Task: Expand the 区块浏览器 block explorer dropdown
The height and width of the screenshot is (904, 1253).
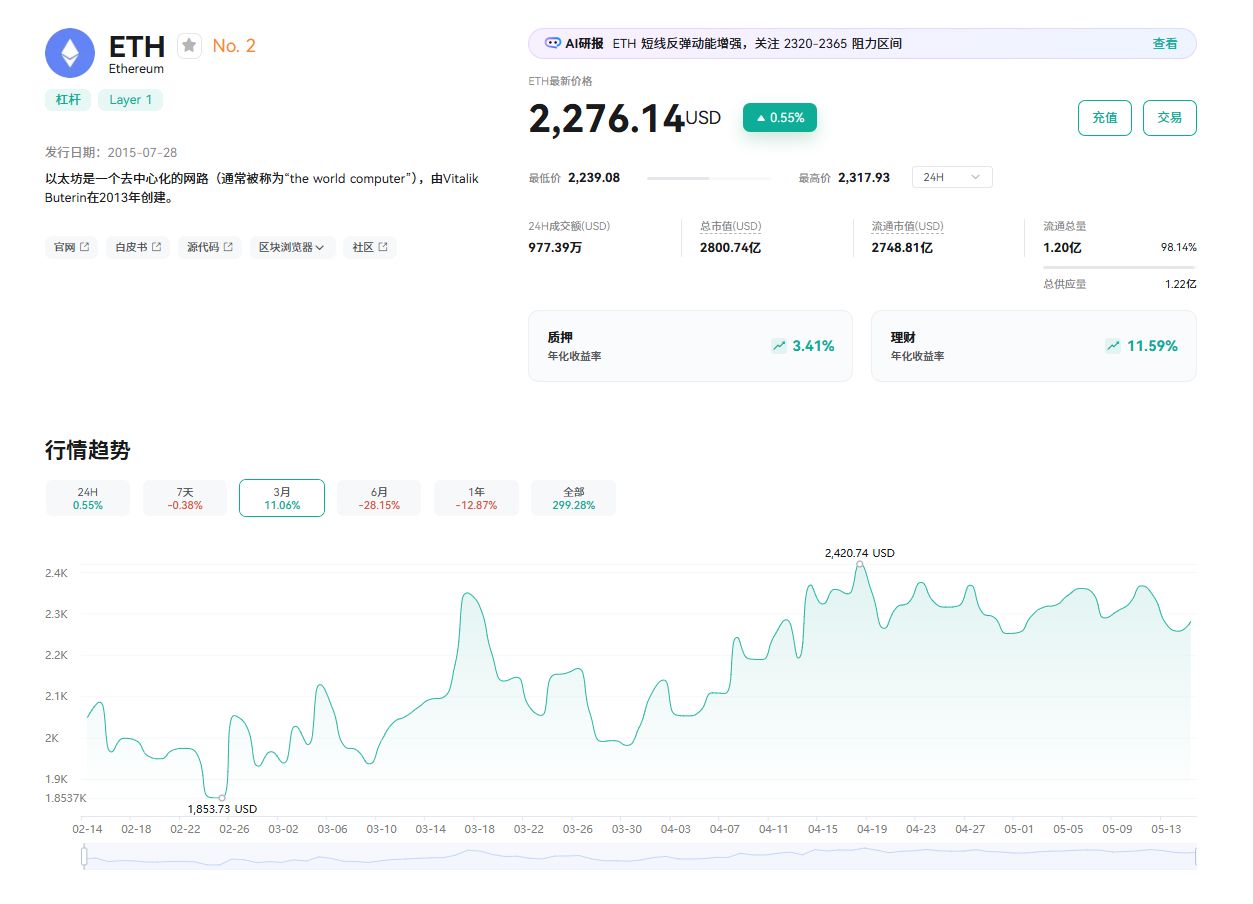Action: [x=292, y=247]
